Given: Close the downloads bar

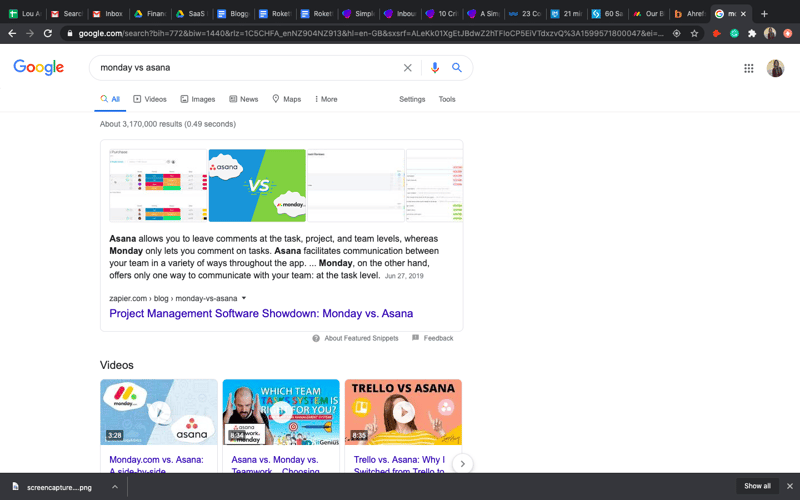Looking at the screenshot, I should pos(790,486).
